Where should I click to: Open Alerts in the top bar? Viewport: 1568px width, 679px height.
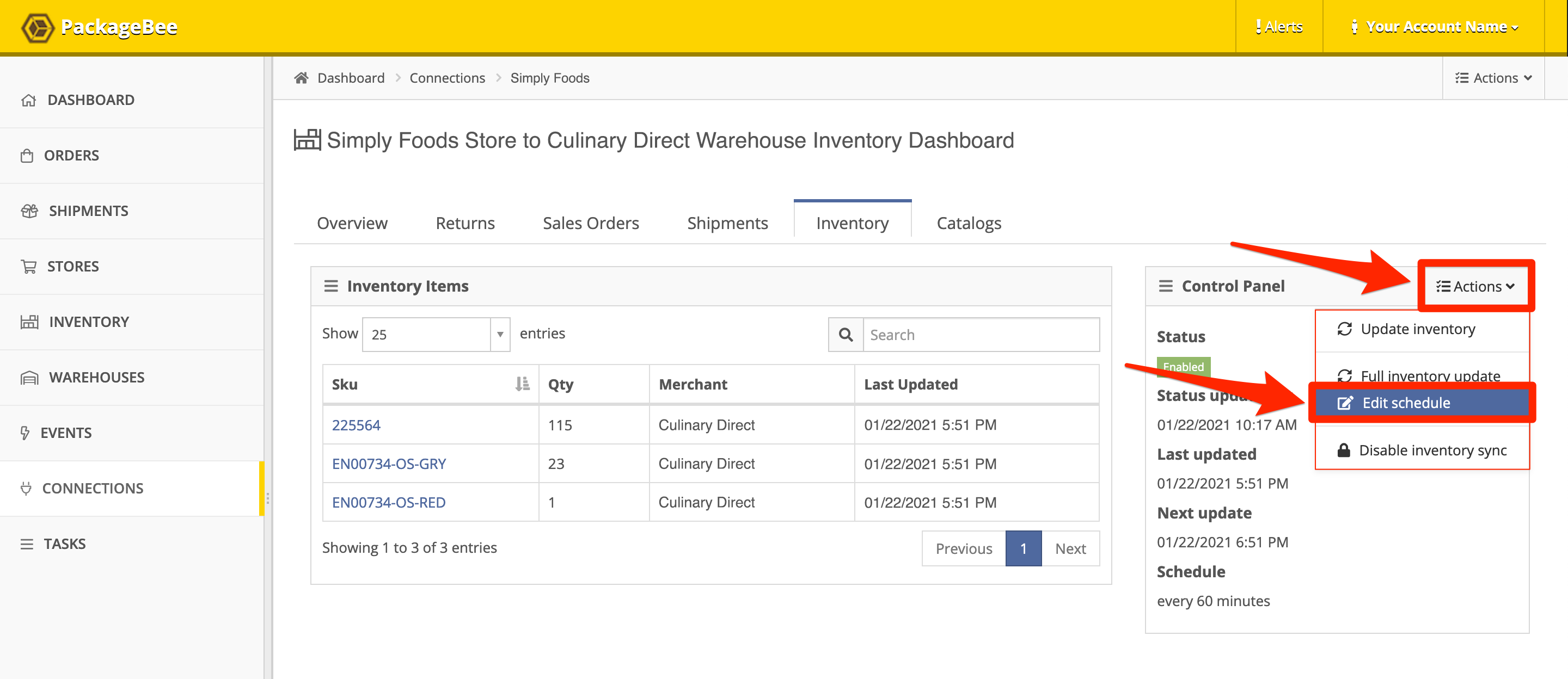click(x=1279, y=27)
